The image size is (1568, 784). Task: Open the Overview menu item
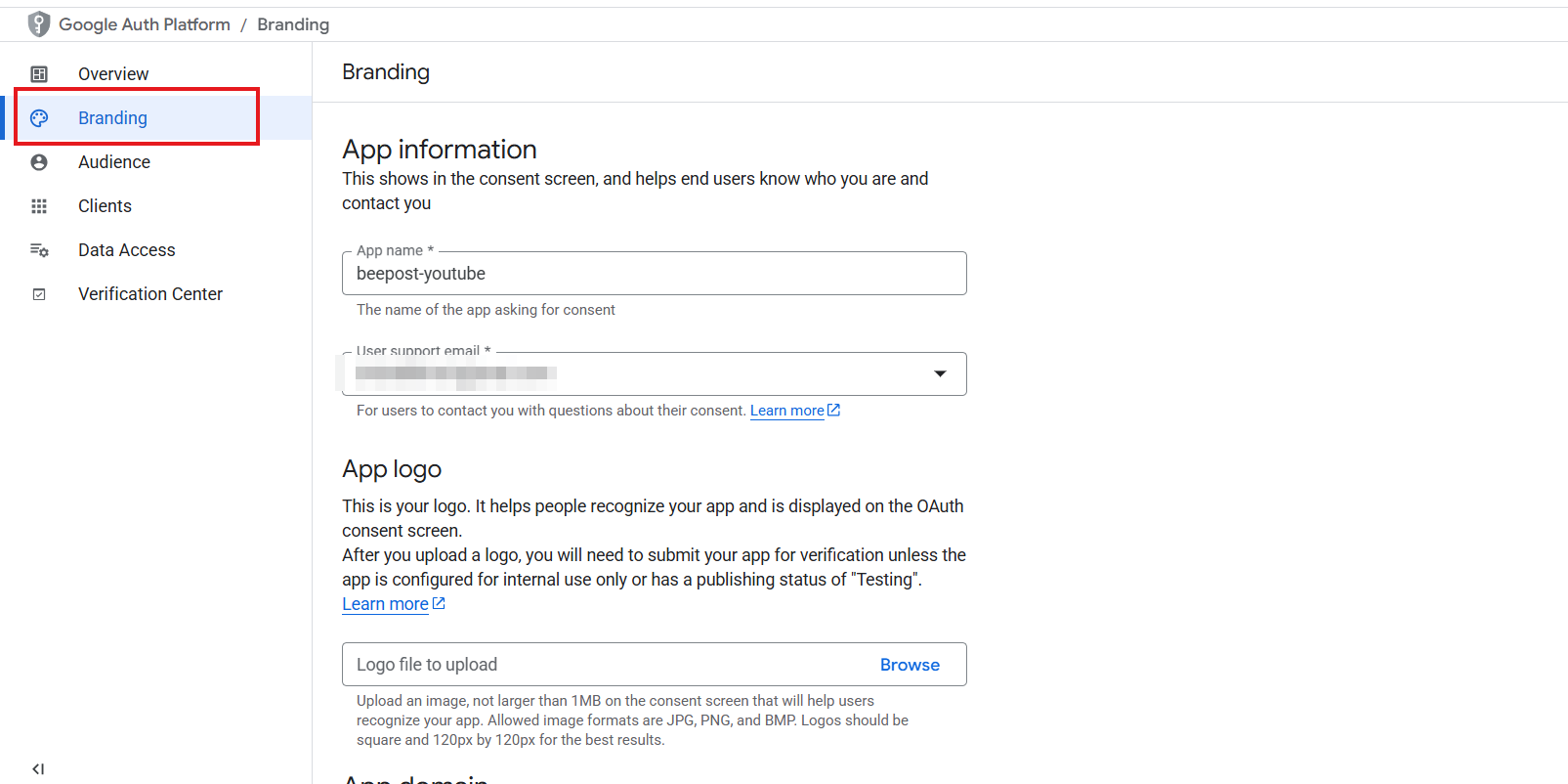click(156, 74)
